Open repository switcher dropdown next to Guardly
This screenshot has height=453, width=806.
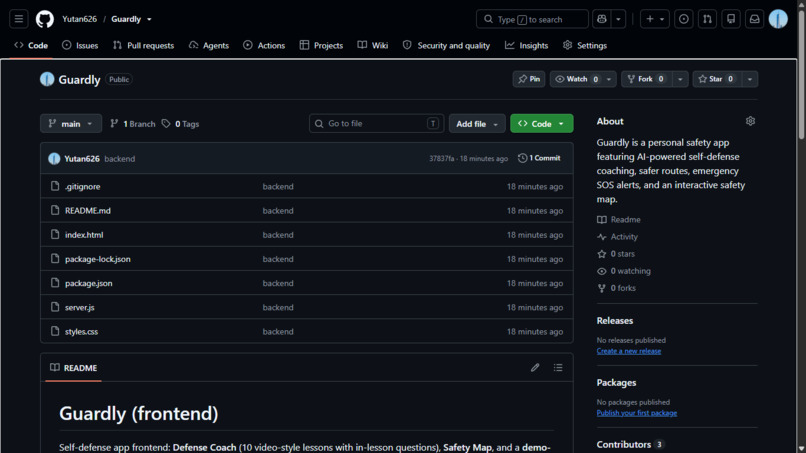click(149, 20)
